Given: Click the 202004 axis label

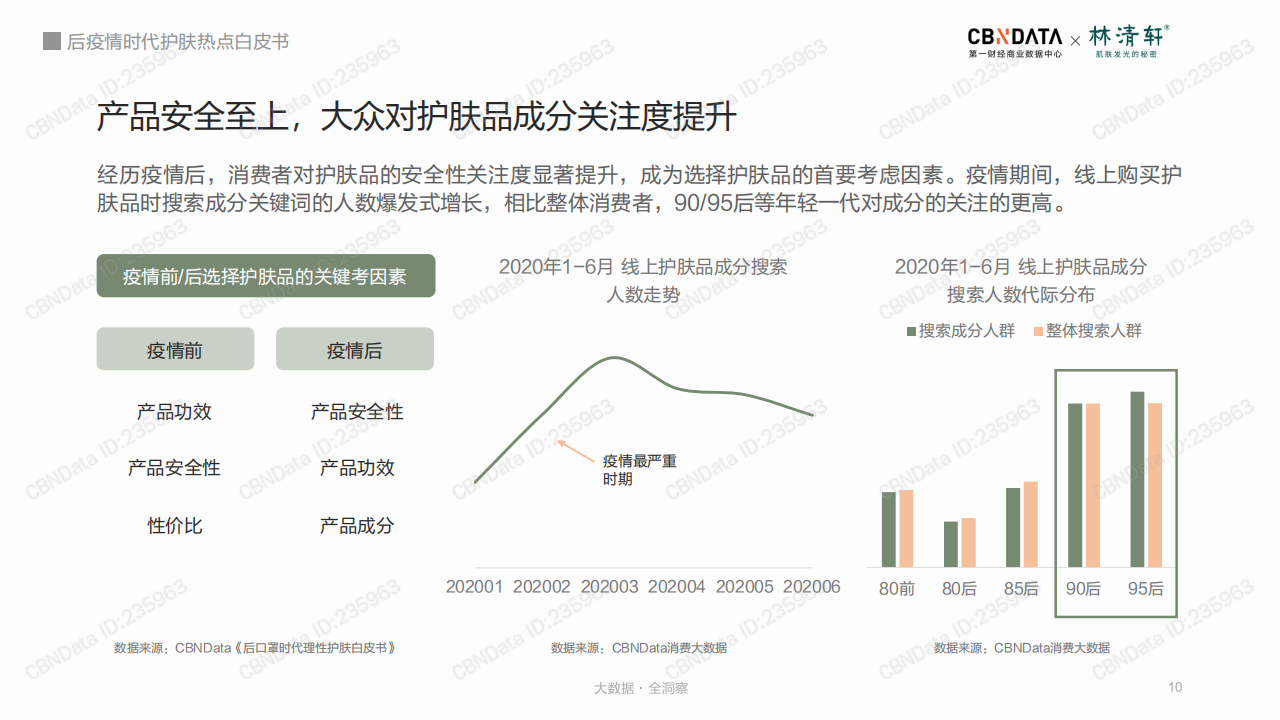Looking at the screenshot, I should pos(677,587).
